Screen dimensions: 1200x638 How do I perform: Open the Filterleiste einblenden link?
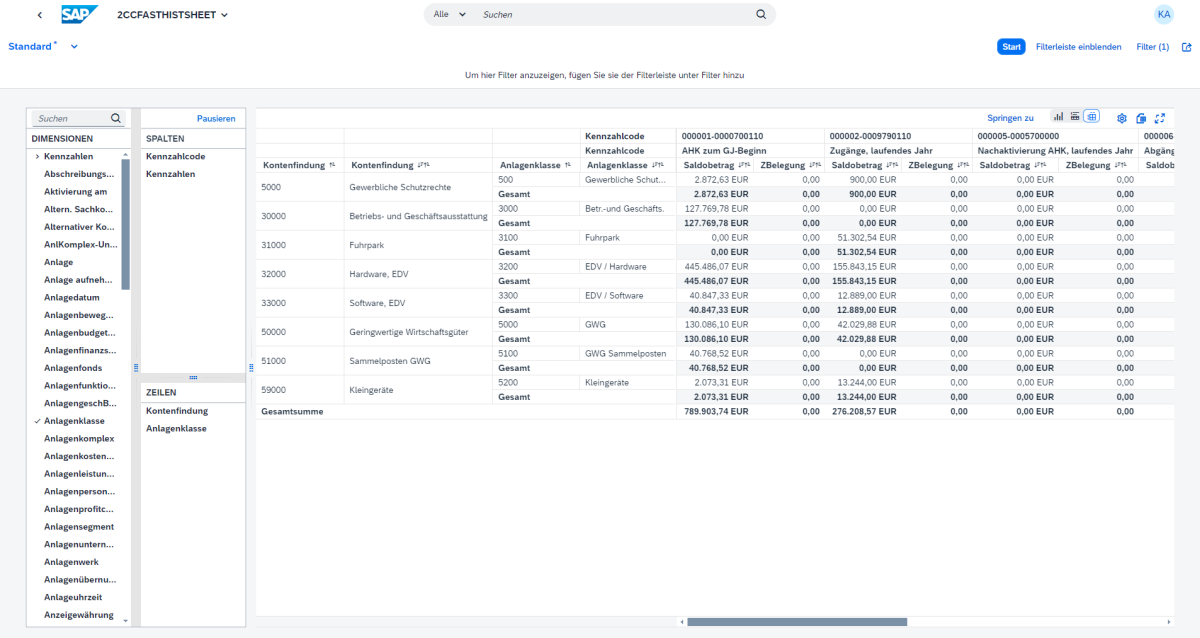(x=1078, y=46)
